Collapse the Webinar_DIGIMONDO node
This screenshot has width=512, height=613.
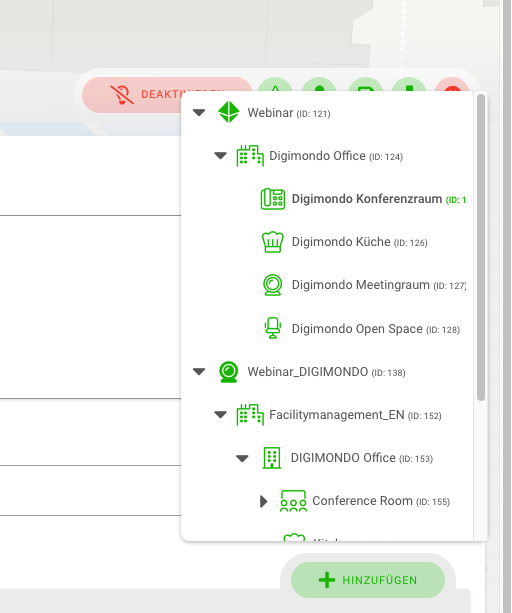199,371
